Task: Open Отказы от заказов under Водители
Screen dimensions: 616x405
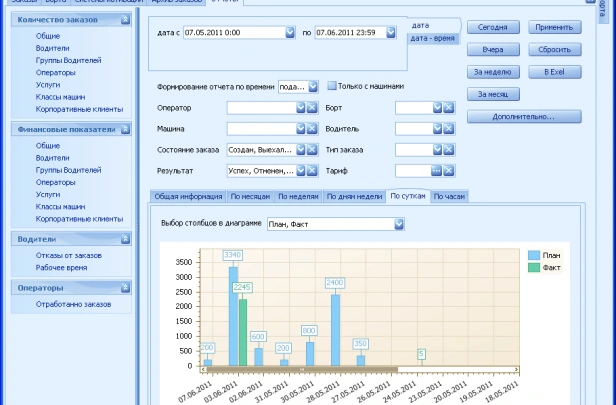Action: pos(68,255)
